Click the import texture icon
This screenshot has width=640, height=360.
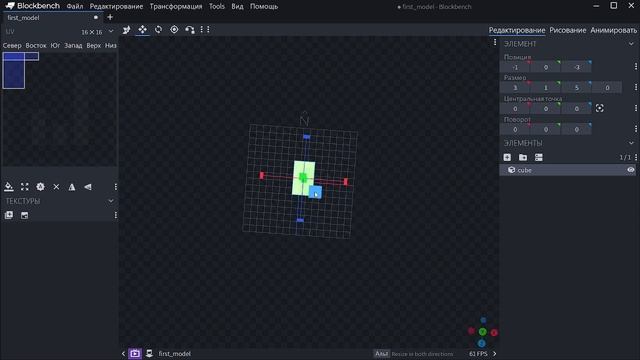pos(9,215)
